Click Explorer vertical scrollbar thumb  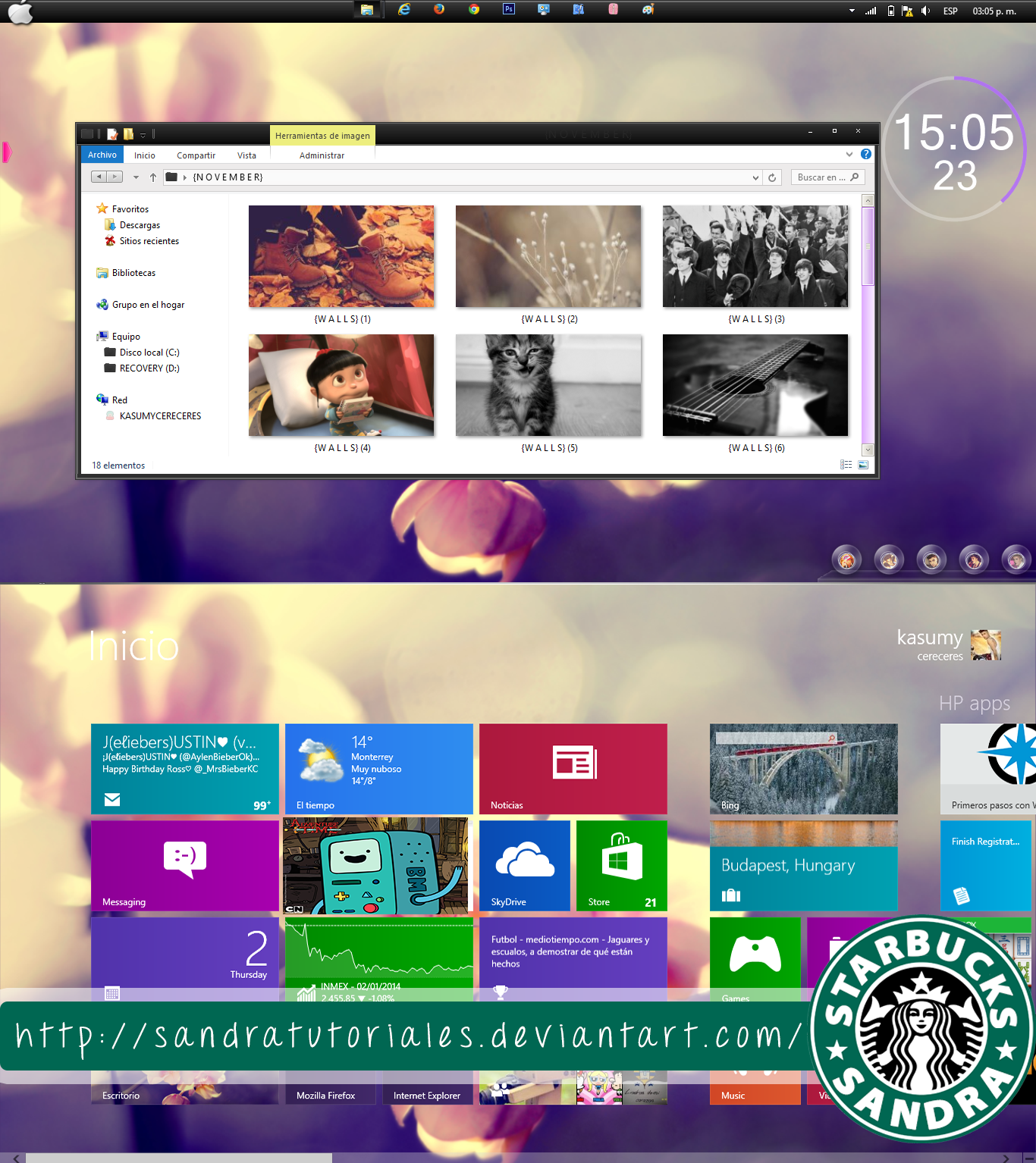868,246
